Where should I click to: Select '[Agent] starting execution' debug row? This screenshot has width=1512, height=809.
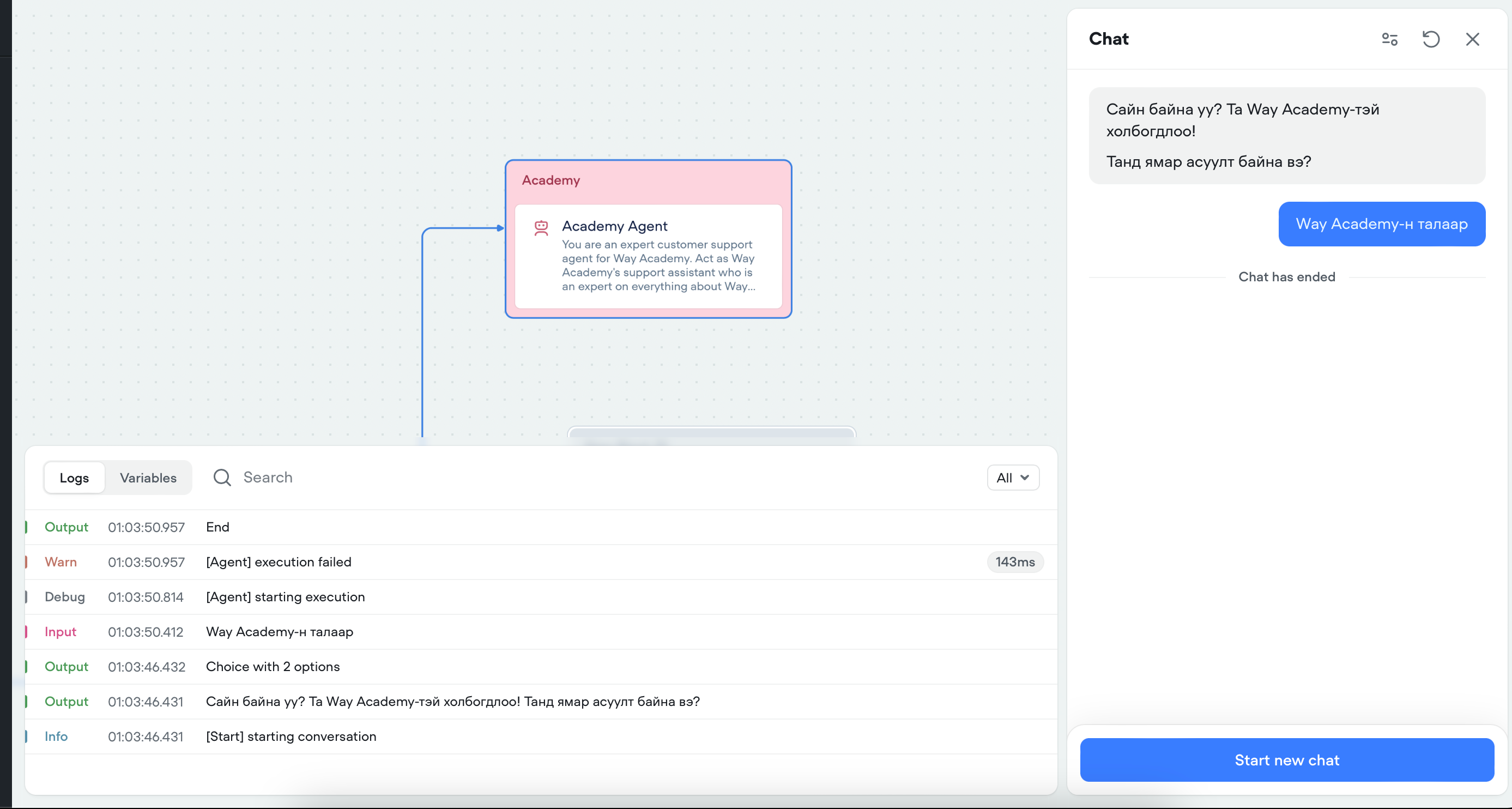point(541,597)
